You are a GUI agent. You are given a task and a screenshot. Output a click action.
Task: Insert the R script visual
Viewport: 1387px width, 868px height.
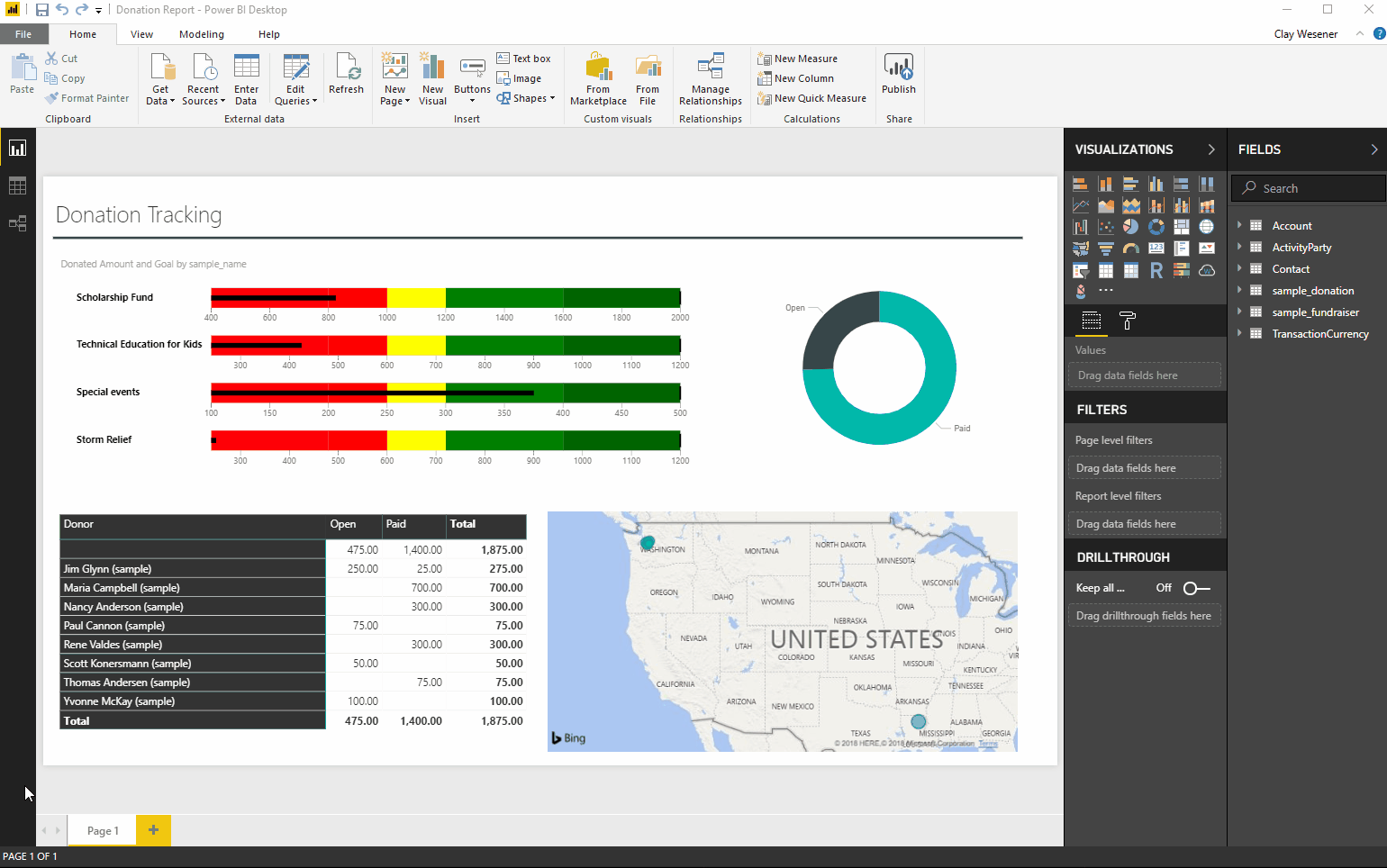(1156, 270)
